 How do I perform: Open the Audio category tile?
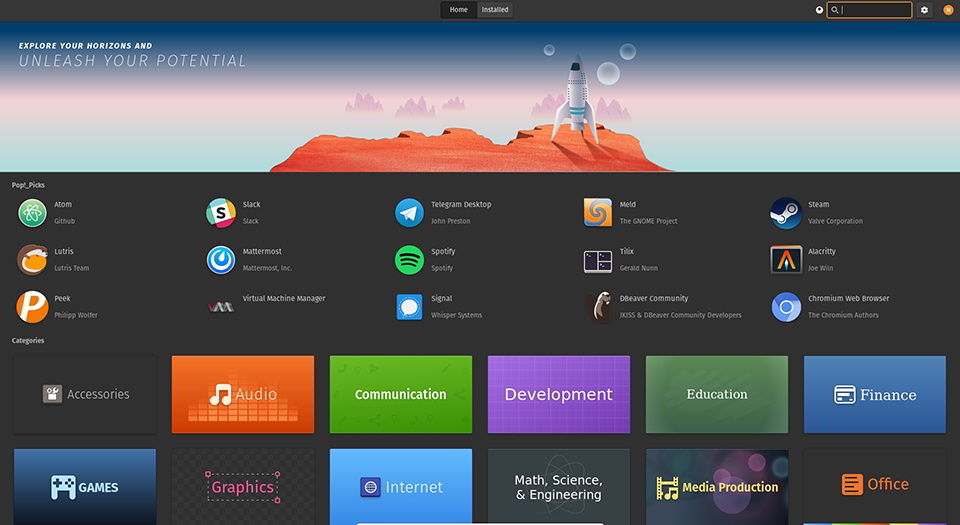243,394
